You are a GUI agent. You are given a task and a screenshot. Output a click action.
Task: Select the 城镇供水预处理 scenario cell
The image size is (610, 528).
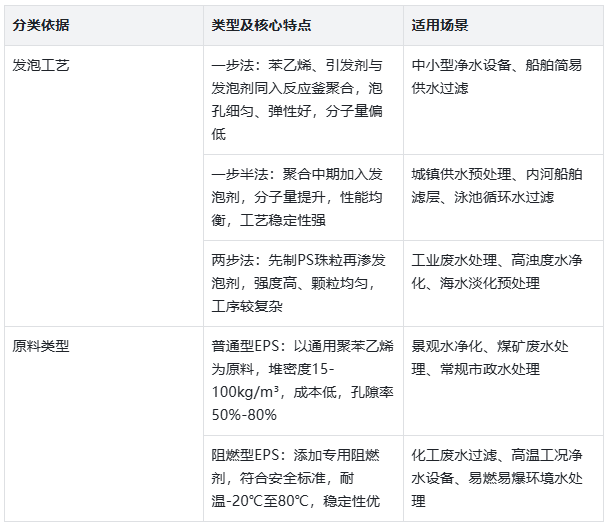[x=504, y=186]
